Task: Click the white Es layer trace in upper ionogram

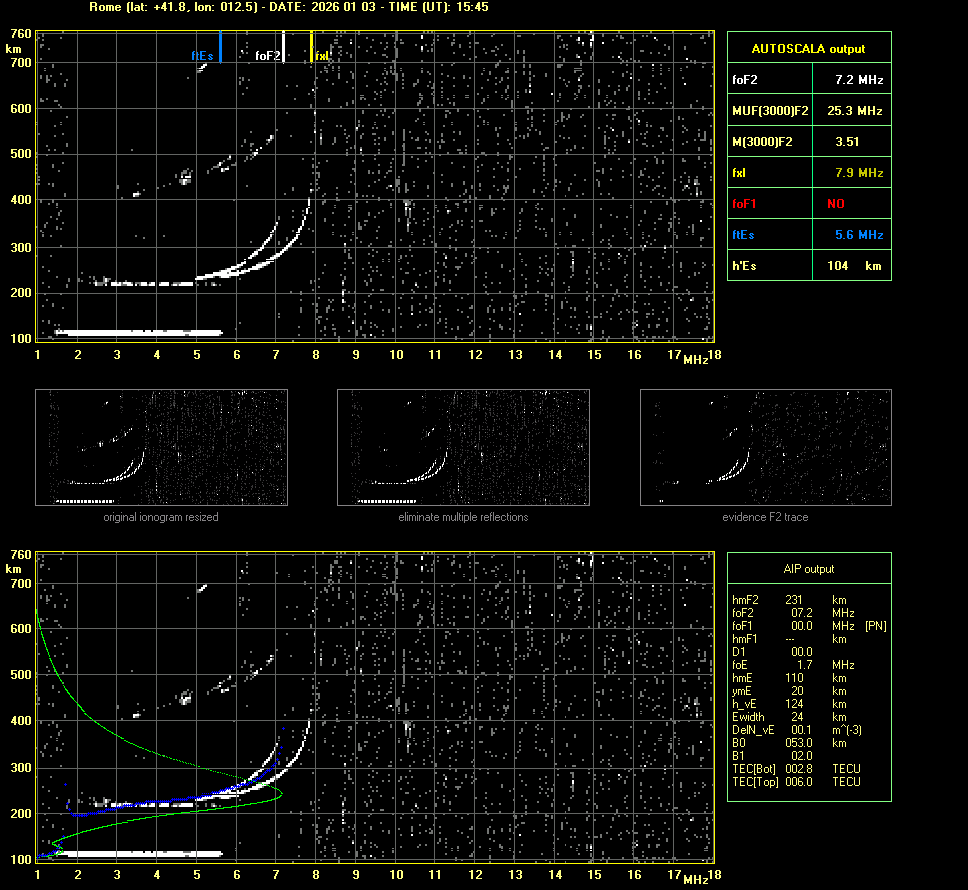Action: [x=138, y=332]
